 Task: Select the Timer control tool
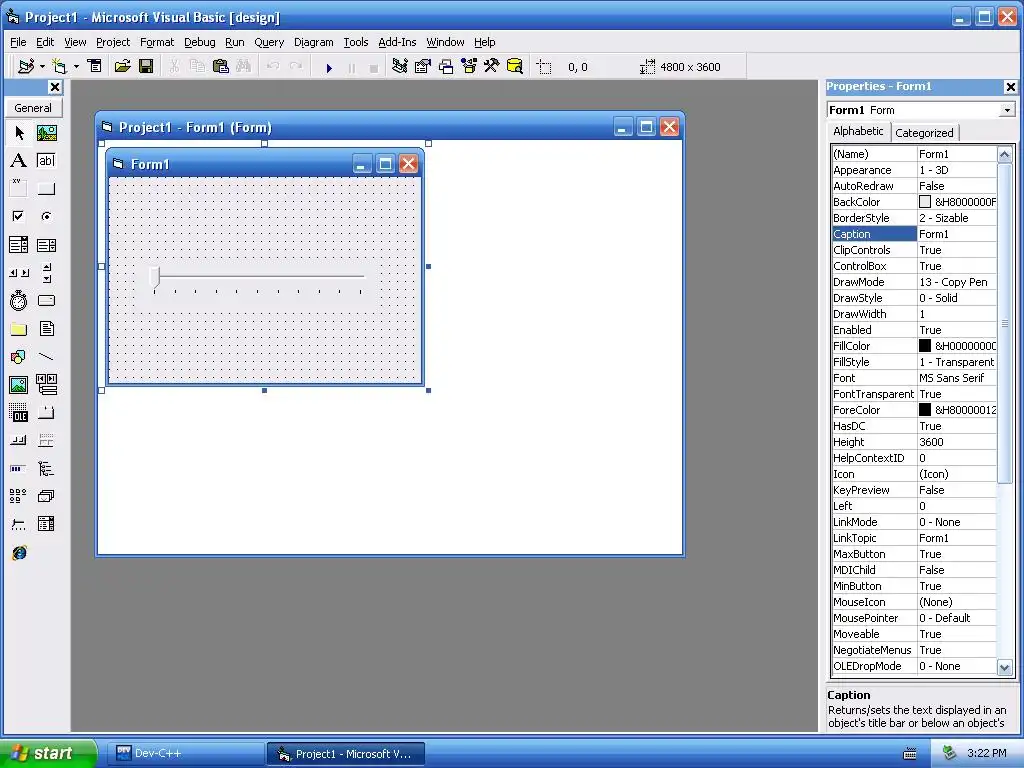(x=19, y=300)
